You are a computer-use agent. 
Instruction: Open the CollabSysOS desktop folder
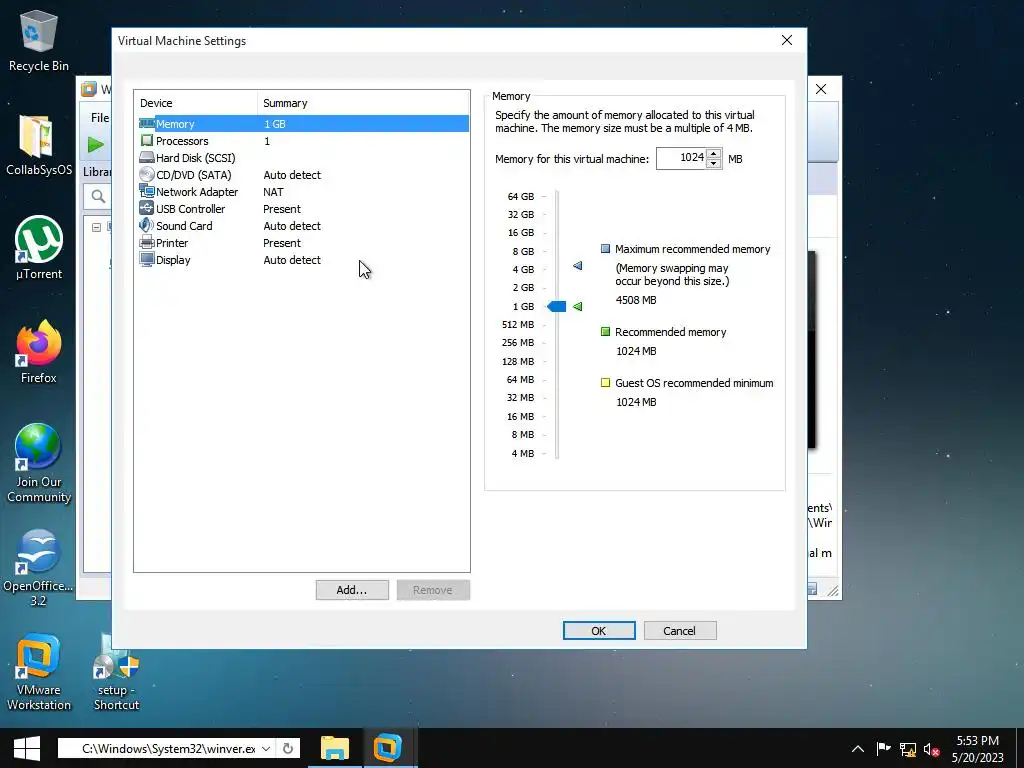39,145
